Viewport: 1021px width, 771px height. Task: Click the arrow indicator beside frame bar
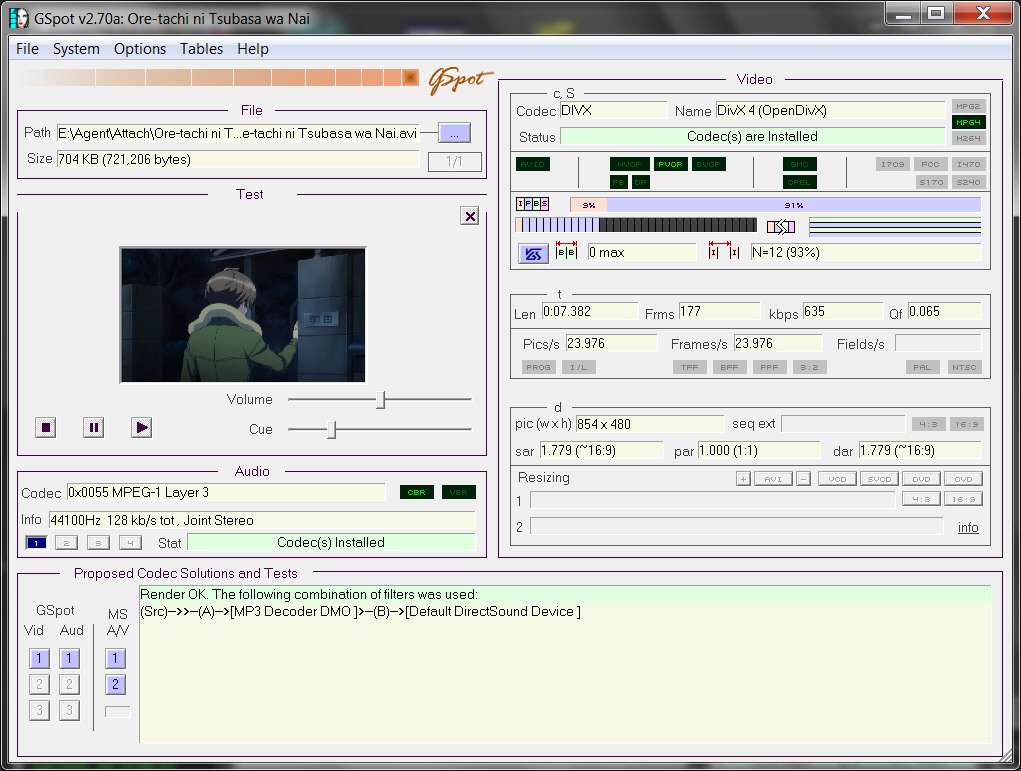point(781,227)
